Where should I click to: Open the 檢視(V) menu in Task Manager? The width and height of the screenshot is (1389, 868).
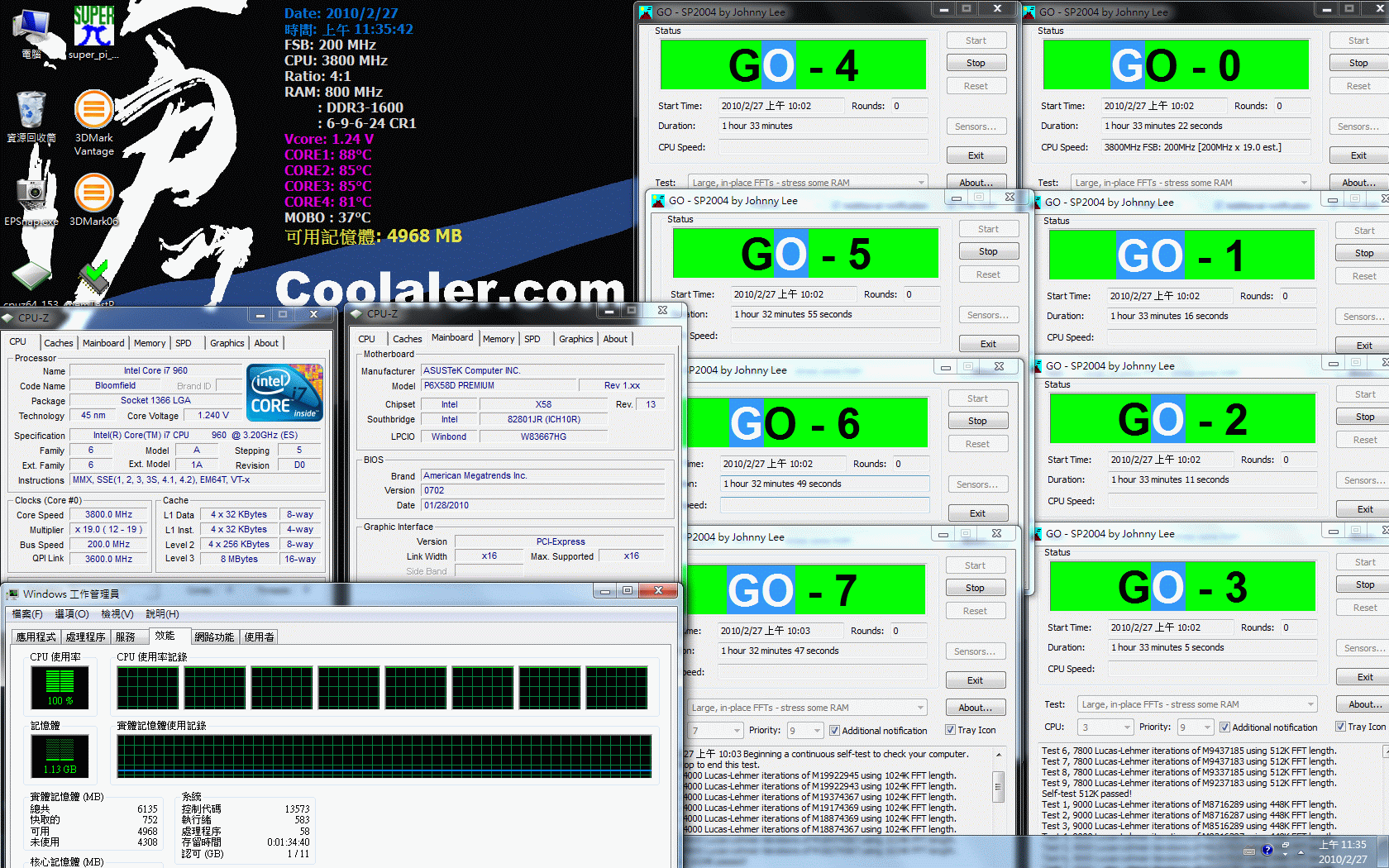117,614
